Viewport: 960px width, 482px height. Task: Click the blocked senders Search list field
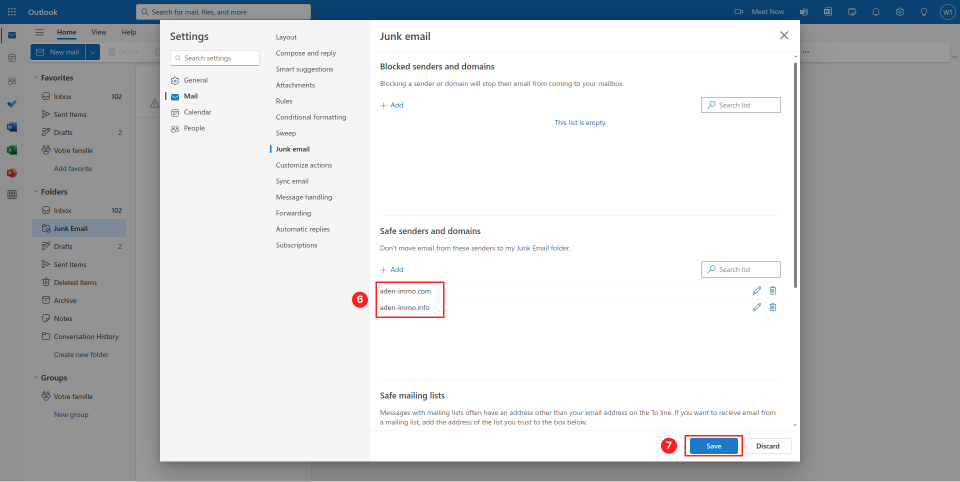[x=741, y=105]
